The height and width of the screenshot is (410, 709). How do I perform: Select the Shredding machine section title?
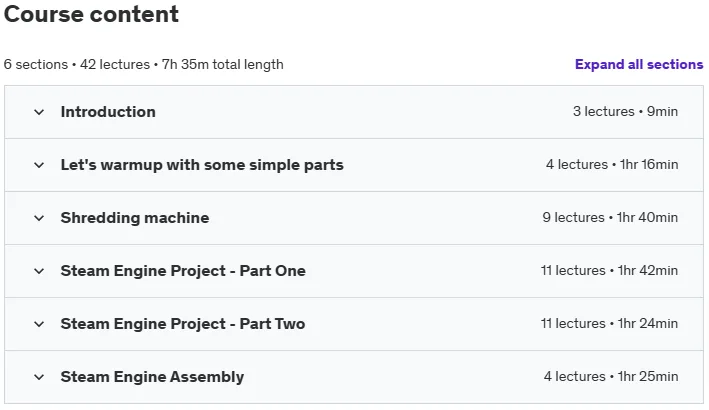click(135, 218)
